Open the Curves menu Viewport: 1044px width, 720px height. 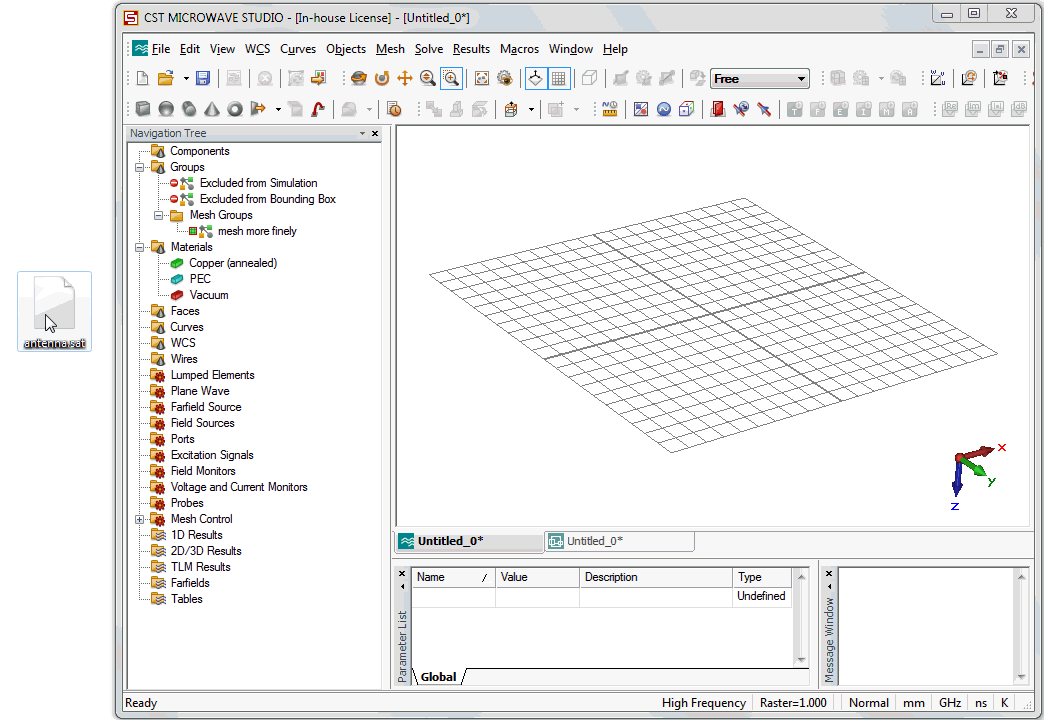tap(298, 49)
